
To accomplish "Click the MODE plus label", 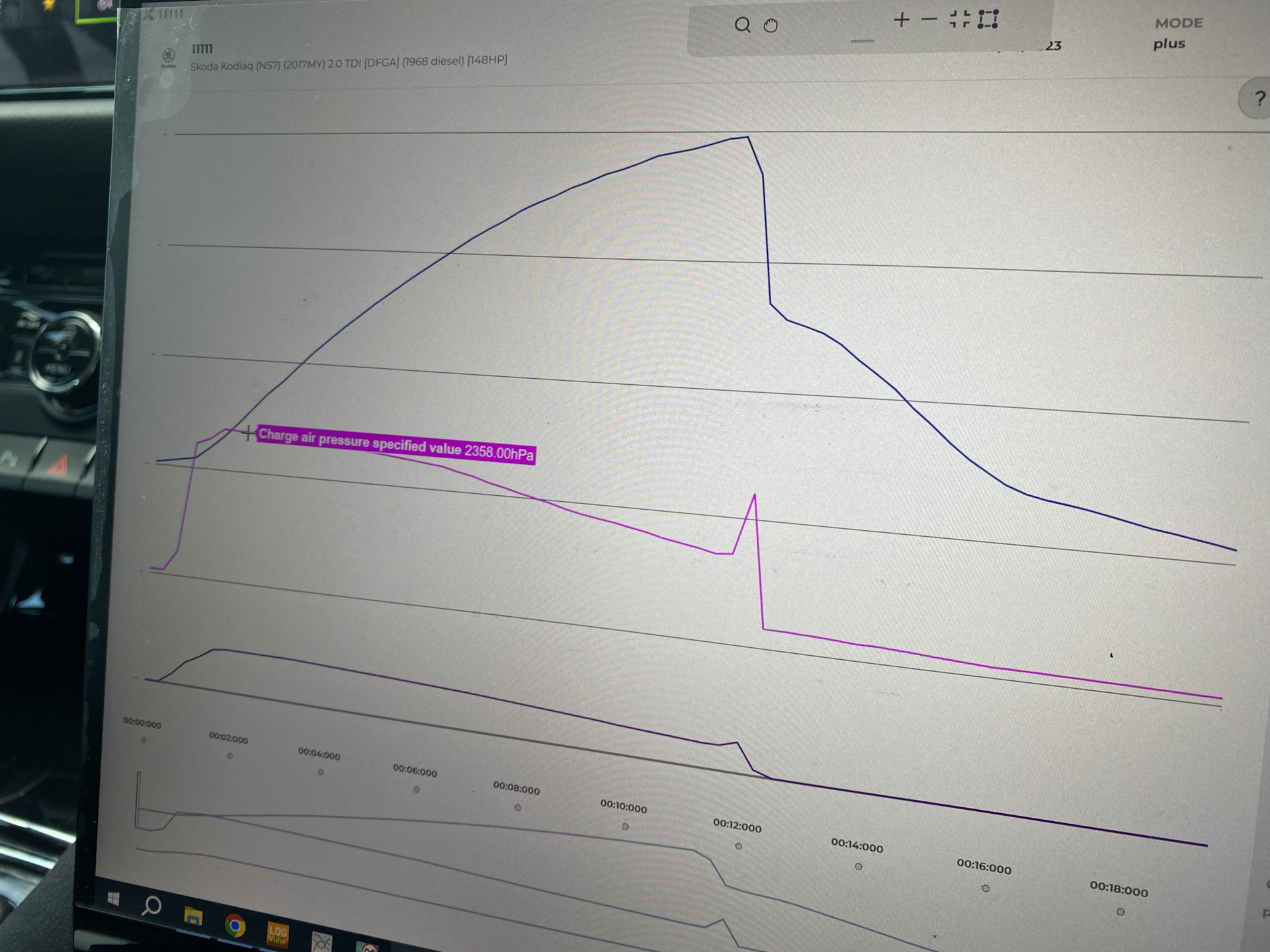I will [x=1177, y=33].
